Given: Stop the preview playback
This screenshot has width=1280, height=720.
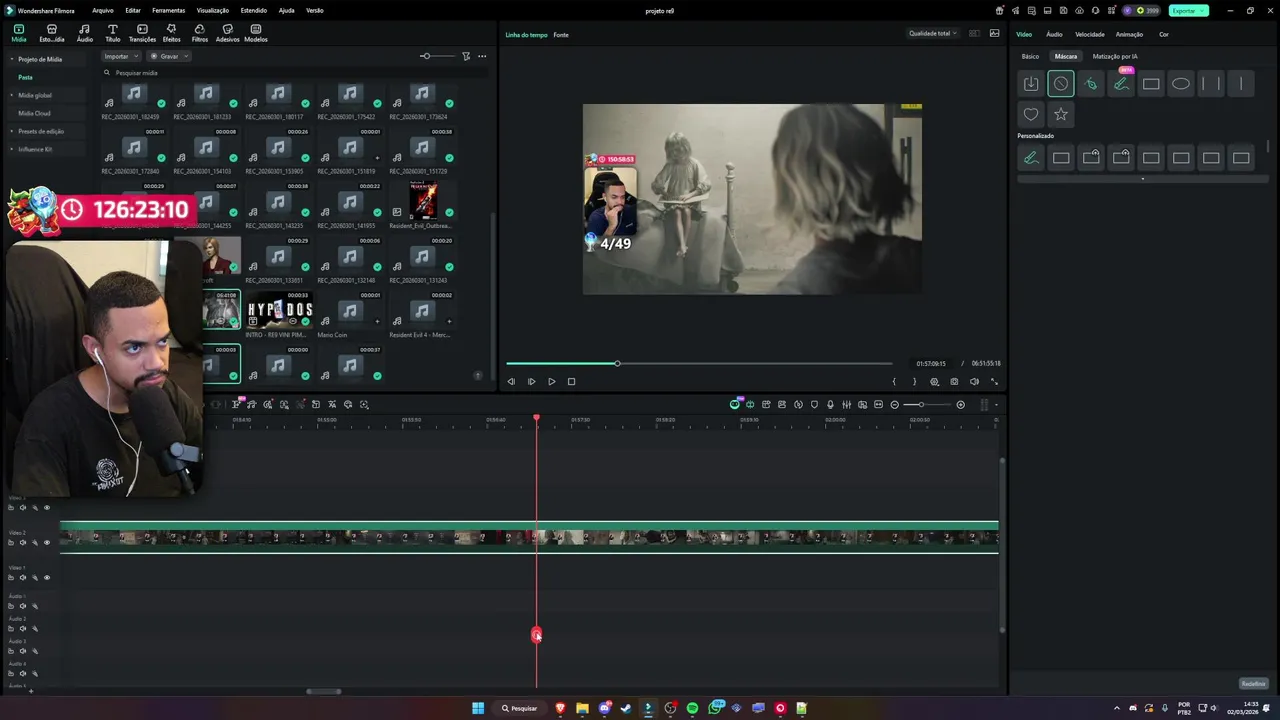Looking at the screenshot, I should point(571,382).
